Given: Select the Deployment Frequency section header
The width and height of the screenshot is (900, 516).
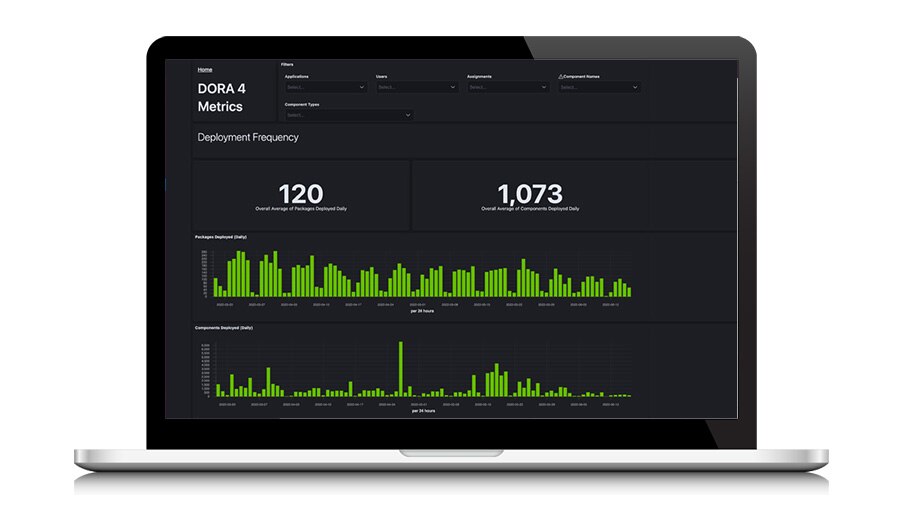Looking at the screenshot, I should [248, 138].
